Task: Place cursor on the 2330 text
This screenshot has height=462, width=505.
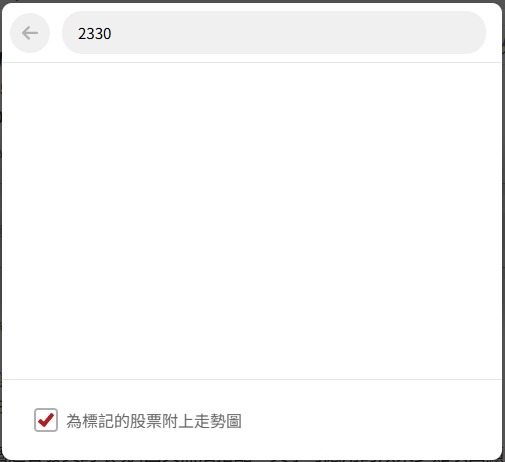Action: [x=94, y=34]
